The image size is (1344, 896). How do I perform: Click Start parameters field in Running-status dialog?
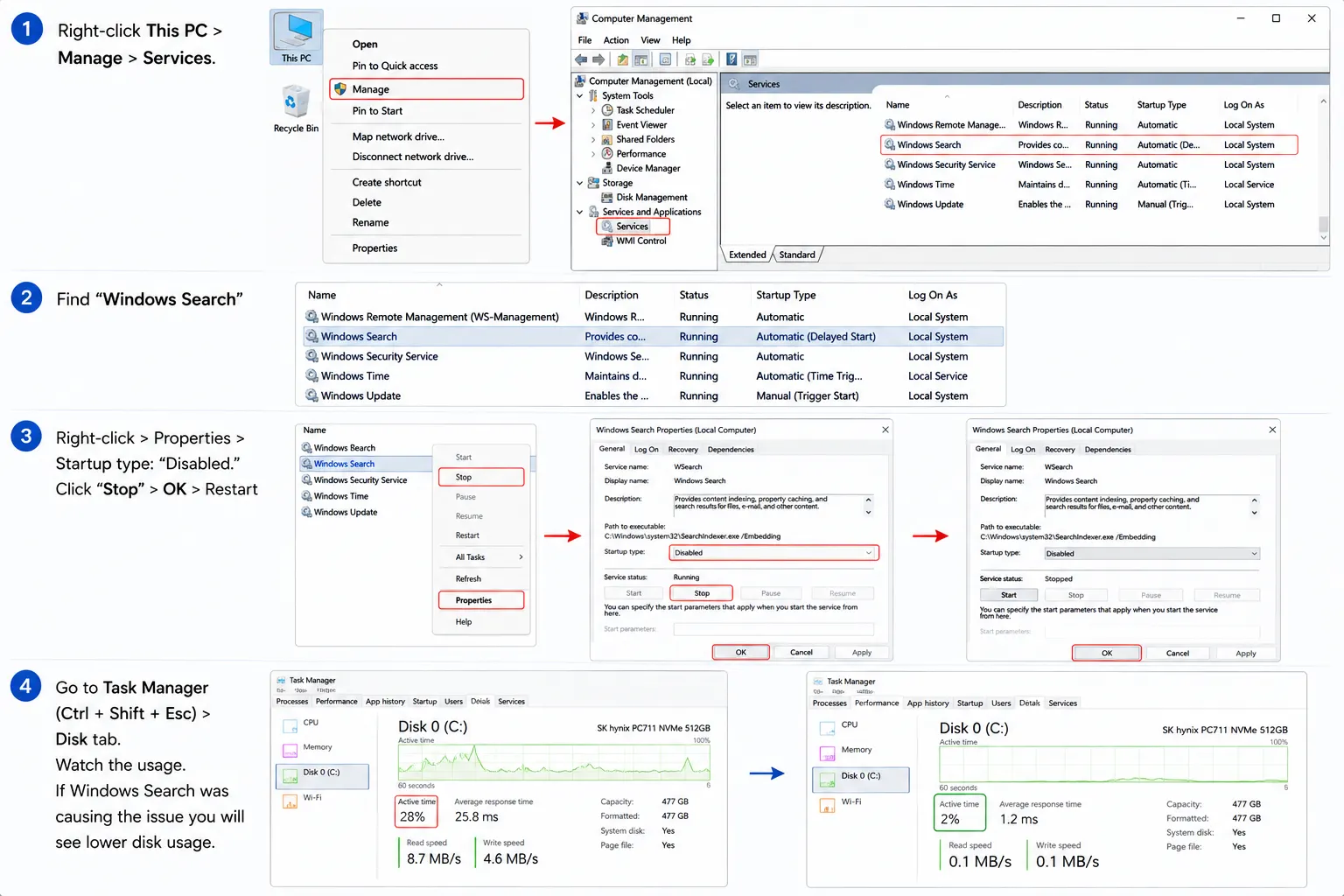click(773, 629)
